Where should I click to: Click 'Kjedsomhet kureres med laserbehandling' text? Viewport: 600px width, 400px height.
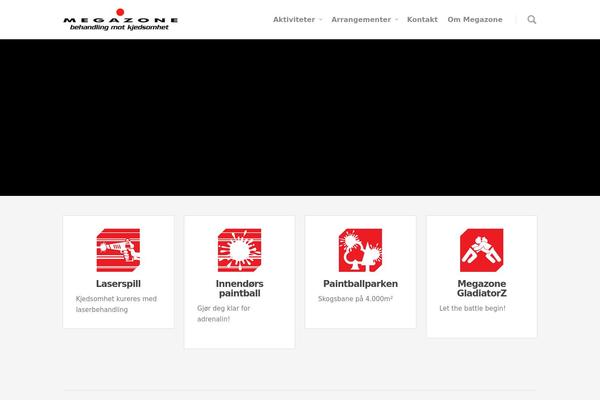point(116,304)
